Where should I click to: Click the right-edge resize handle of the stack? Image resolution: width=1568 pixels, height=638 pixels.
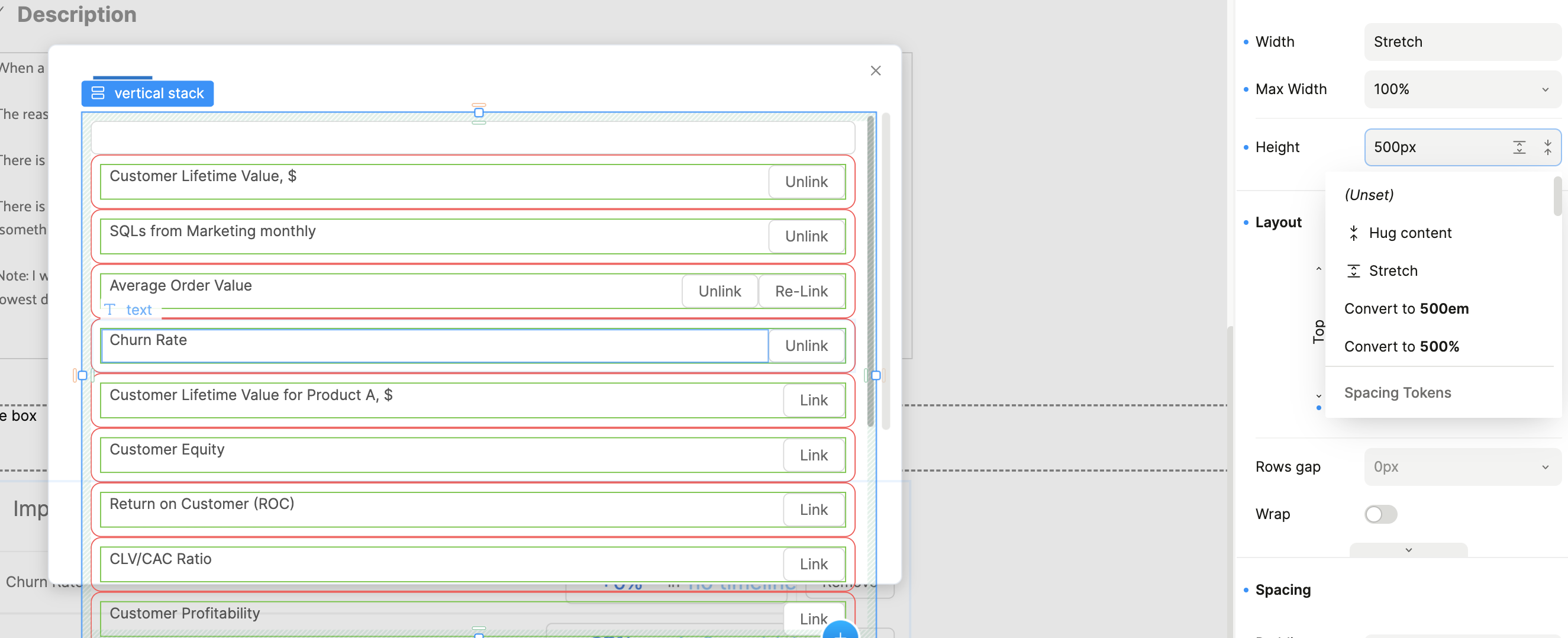[x=875, y=376]
